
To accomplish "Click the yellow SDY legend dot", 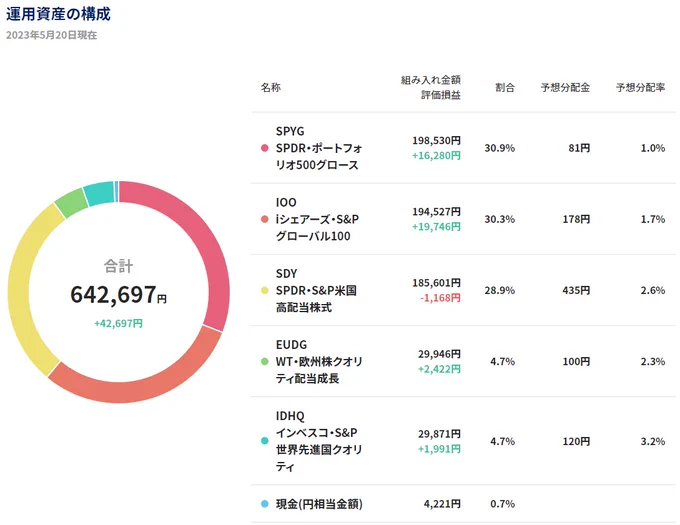I will (x=265, y=290).
